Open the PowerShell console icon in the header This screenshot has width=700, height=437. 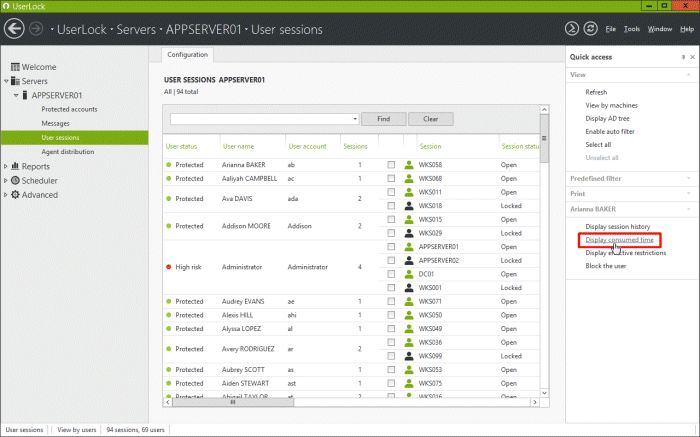(x=572, y=29)
